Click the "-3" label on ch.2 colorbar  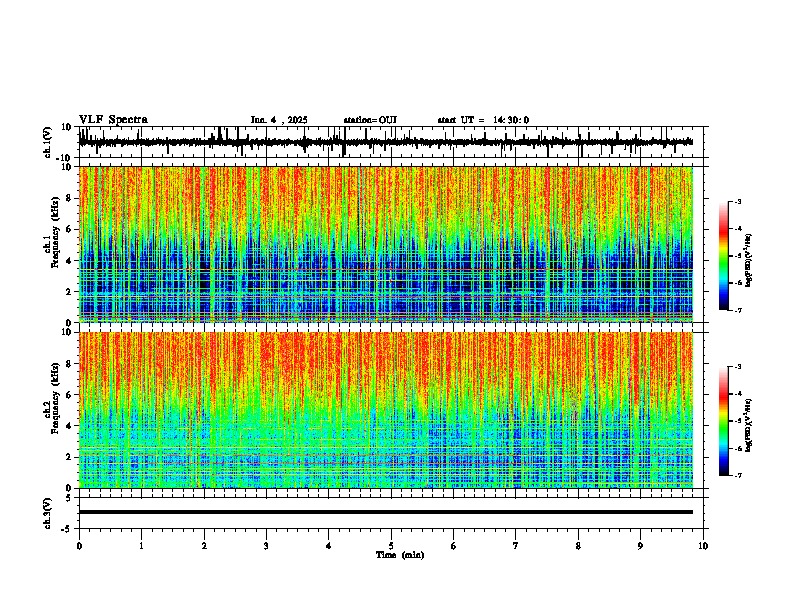click(737, 367)
